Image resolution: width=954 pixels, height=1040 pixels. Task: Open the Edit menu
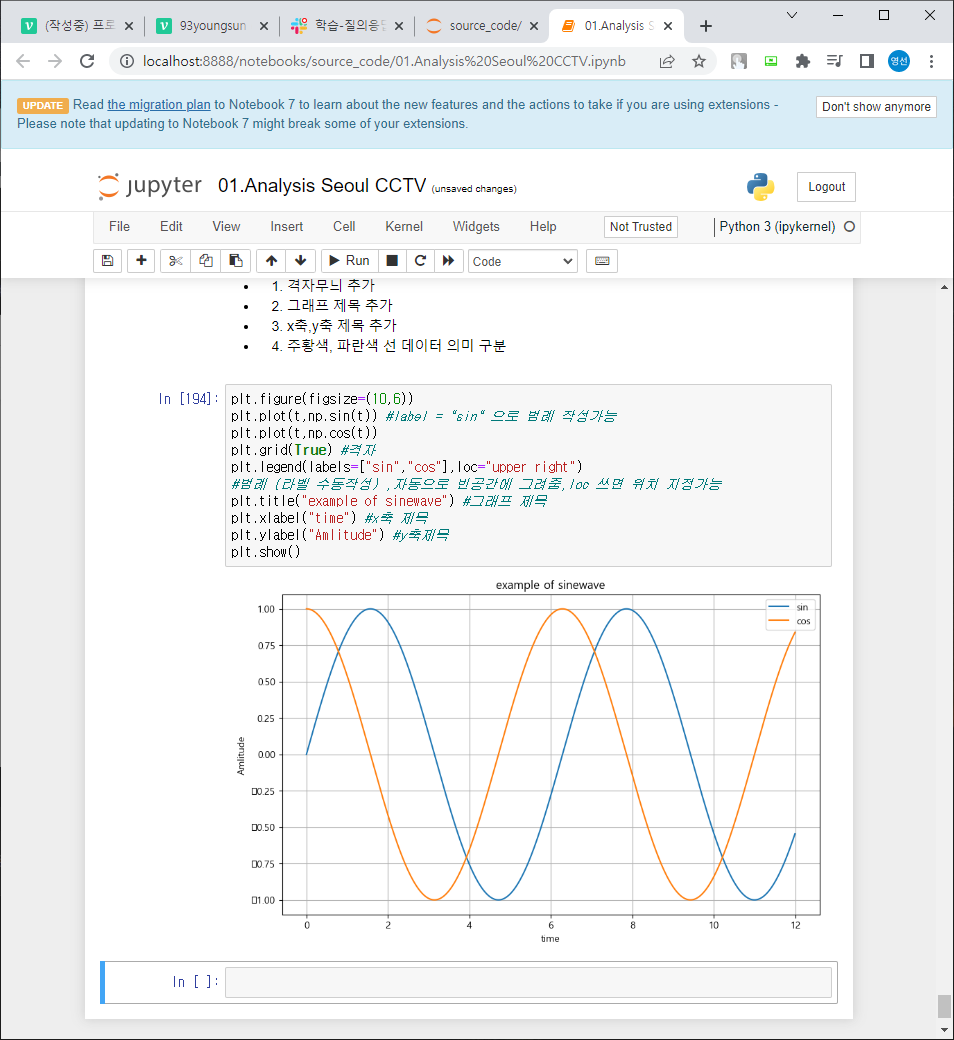(171, 227)
